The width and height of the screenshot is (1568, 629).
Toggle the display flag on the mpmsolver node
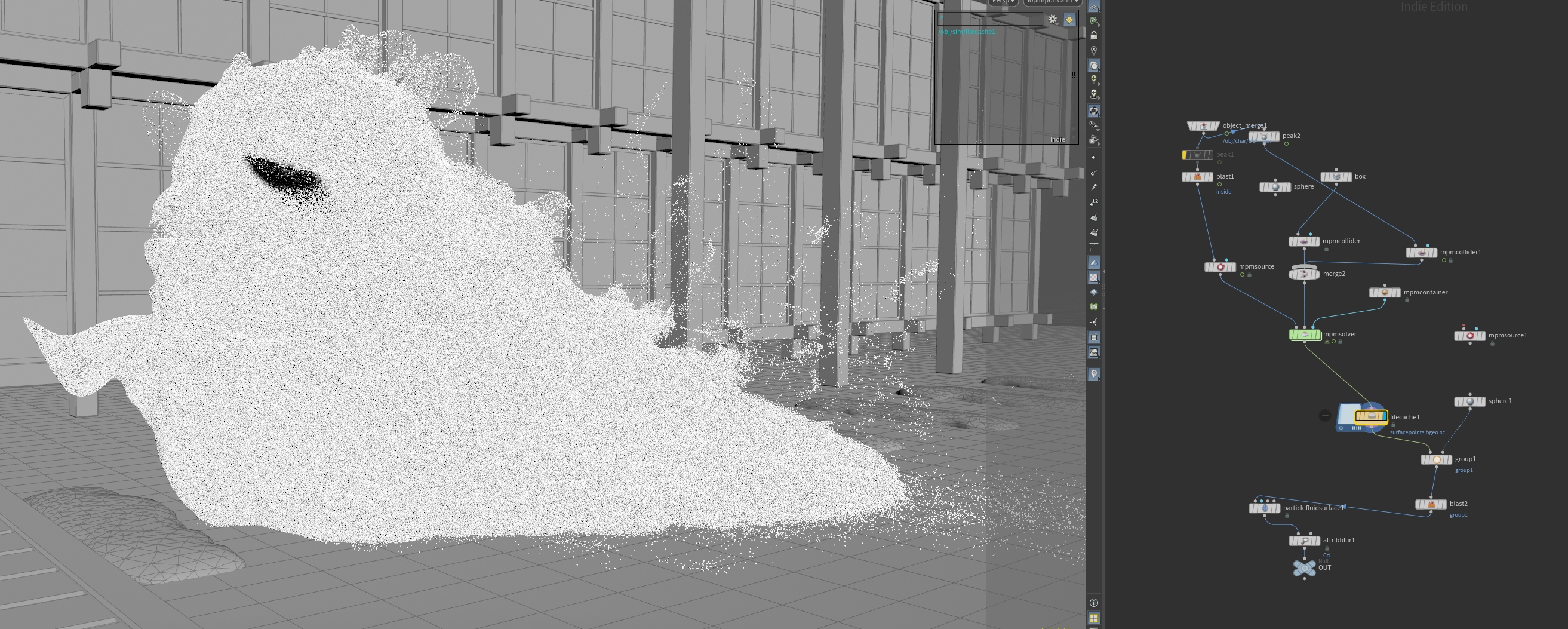[x=1317, y=335]
